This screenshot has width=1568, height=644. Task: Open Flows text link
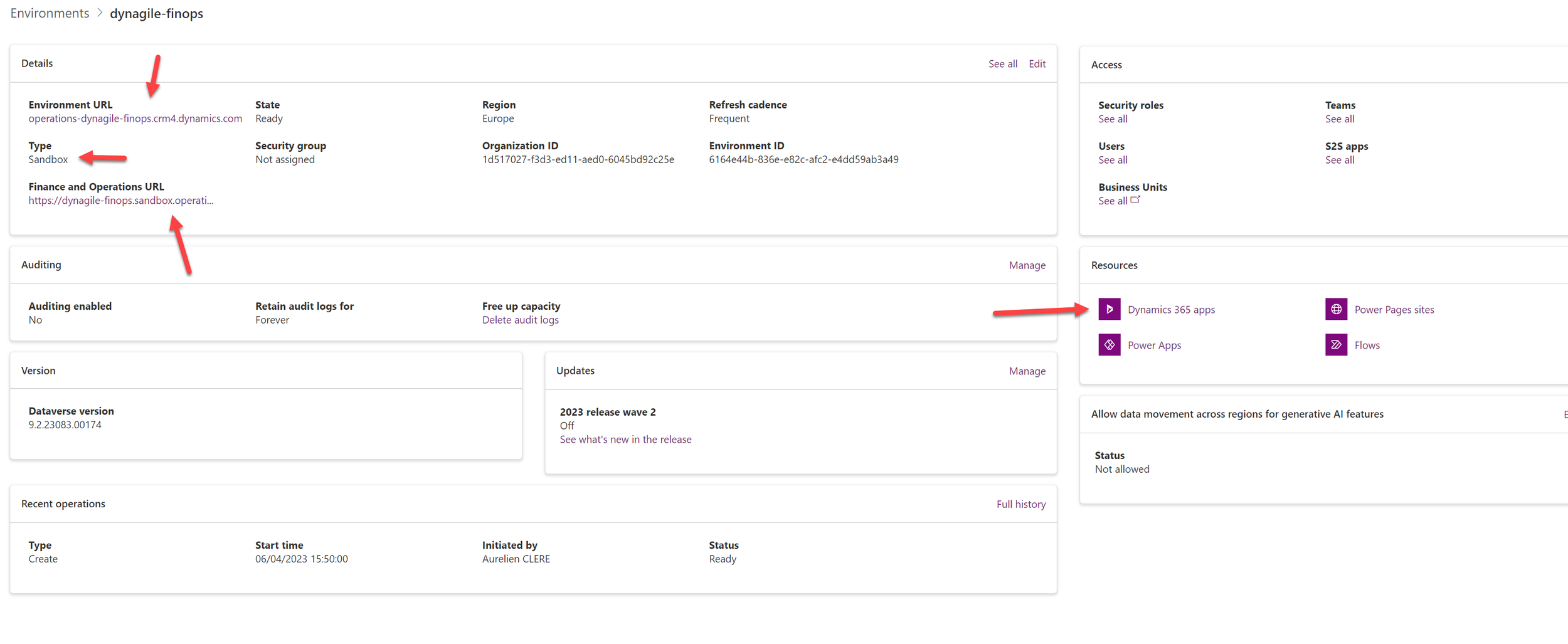tap(1367, 346)
